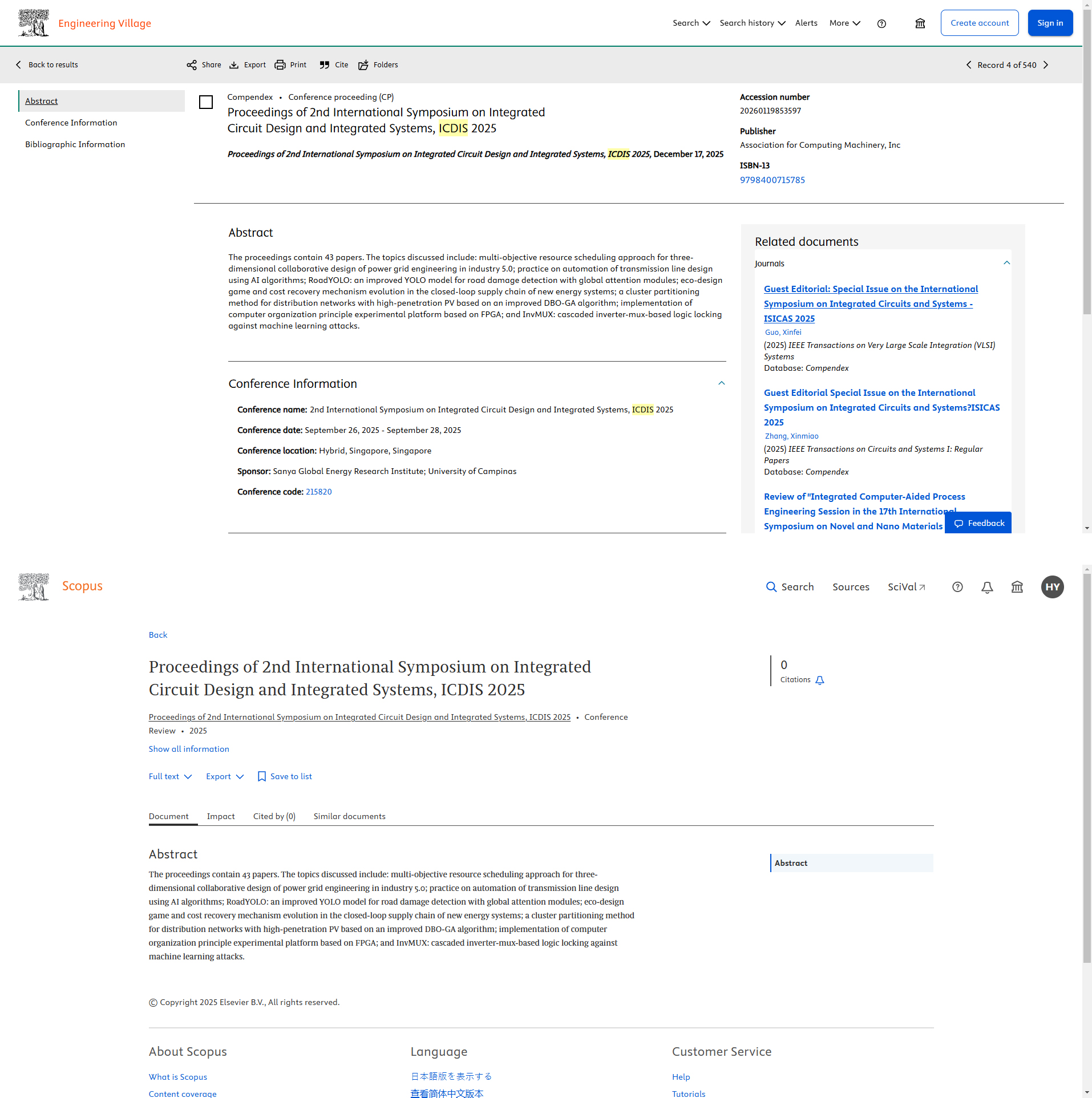This screenshot has height=1098, width=1092.
Task: Click the Scopus notifications bell icon
Action: point(987,587)
